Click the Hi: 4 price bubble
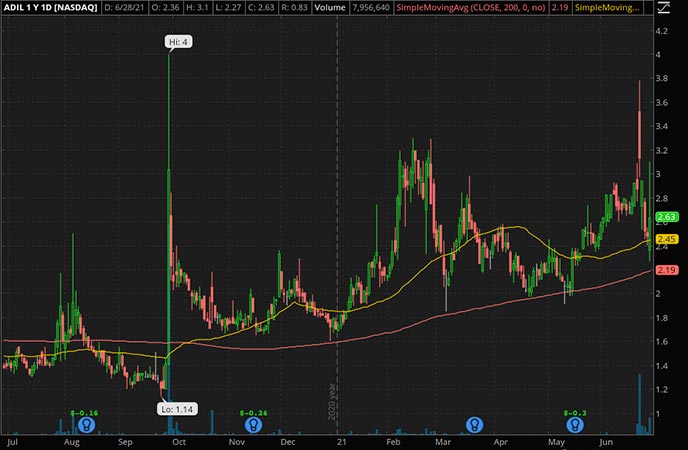 click(x=179, y=42)
